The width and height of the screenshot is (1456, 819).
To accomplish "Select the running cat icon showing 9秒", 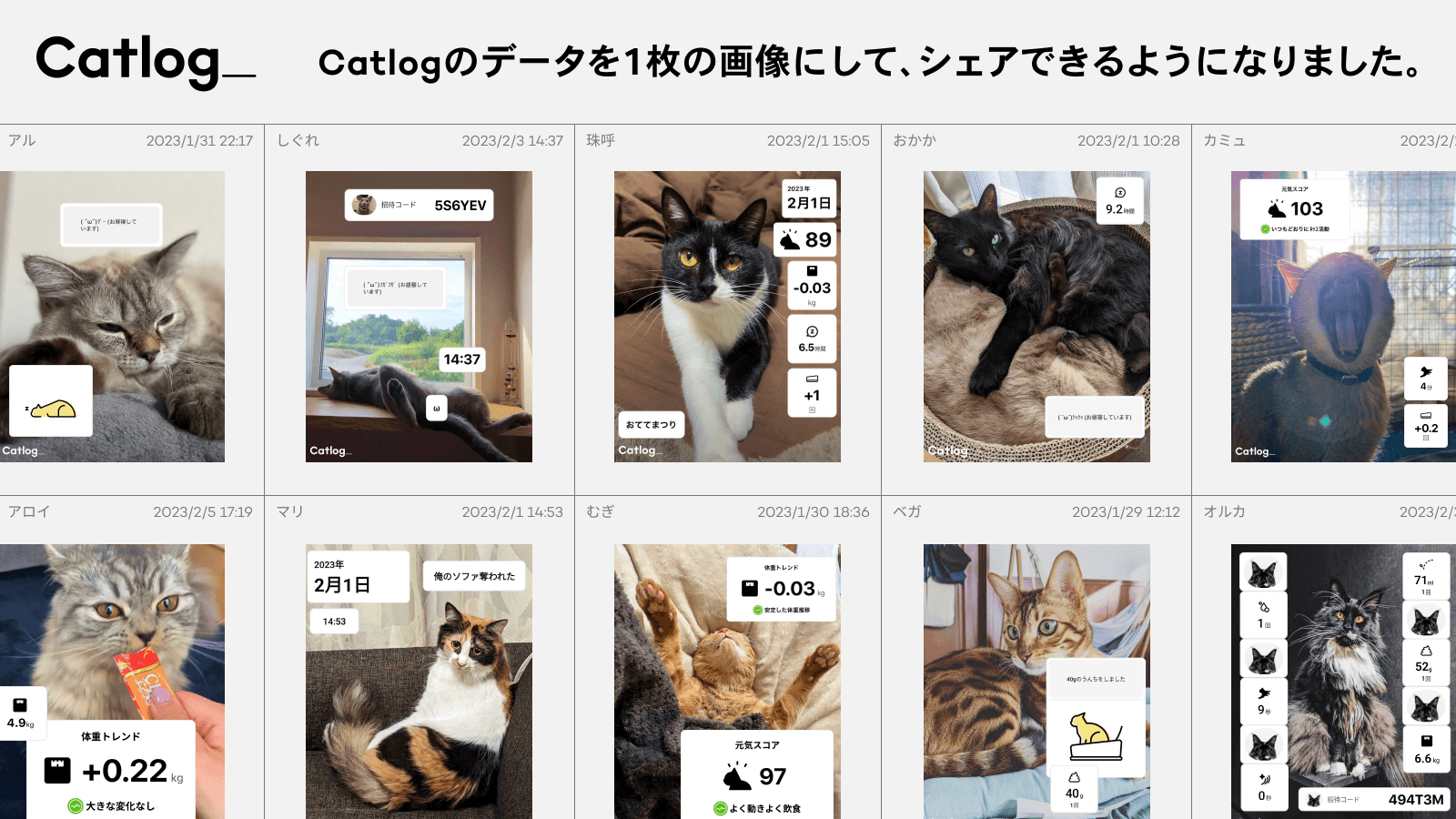I will 1265,703.
